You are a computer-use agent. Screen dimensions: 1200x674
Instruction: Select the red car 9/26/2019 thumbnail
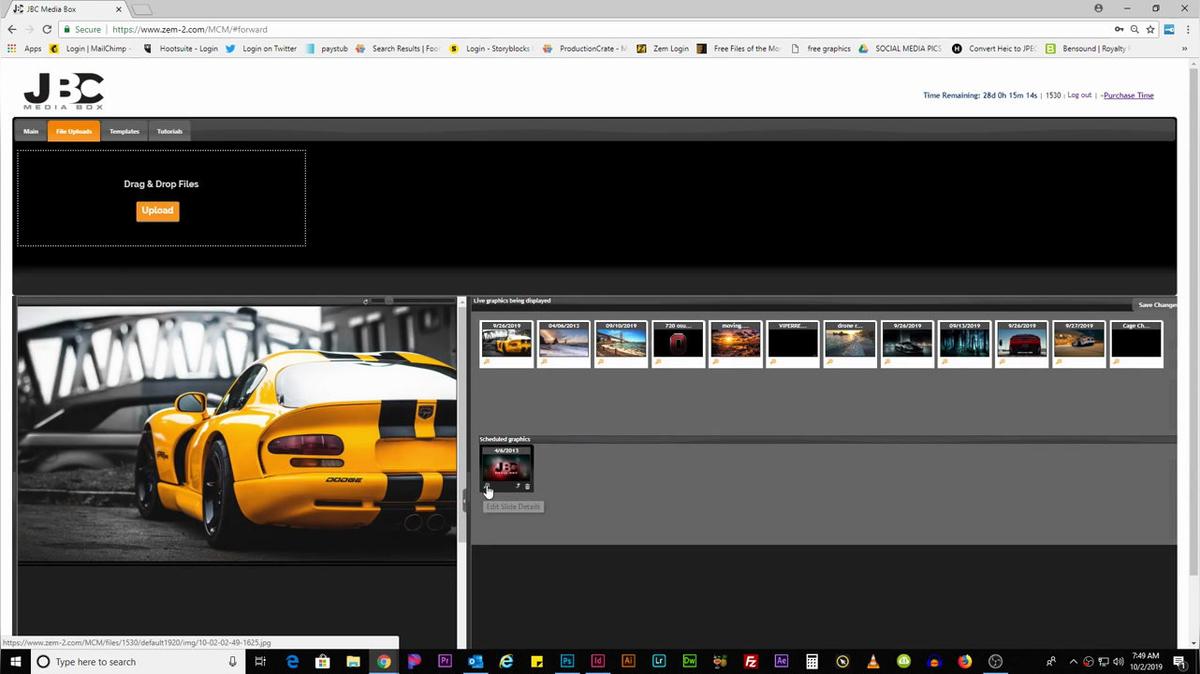[x=1021, y=343]
